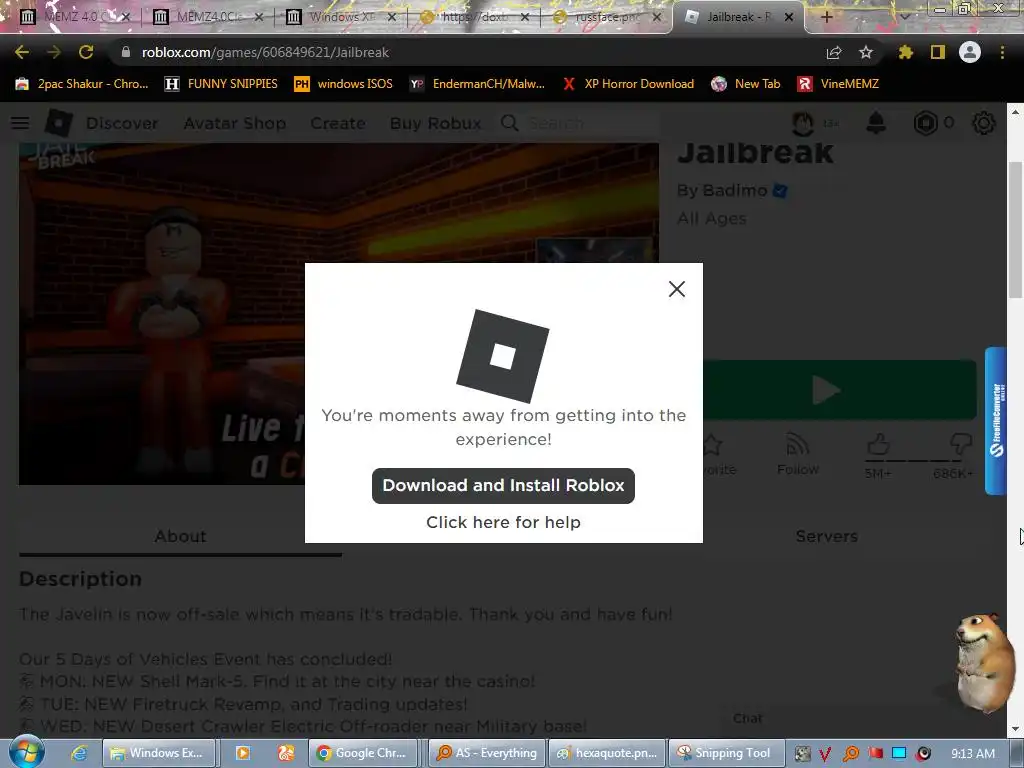Click the Roblox logo in the dialog

pos(502,356)
